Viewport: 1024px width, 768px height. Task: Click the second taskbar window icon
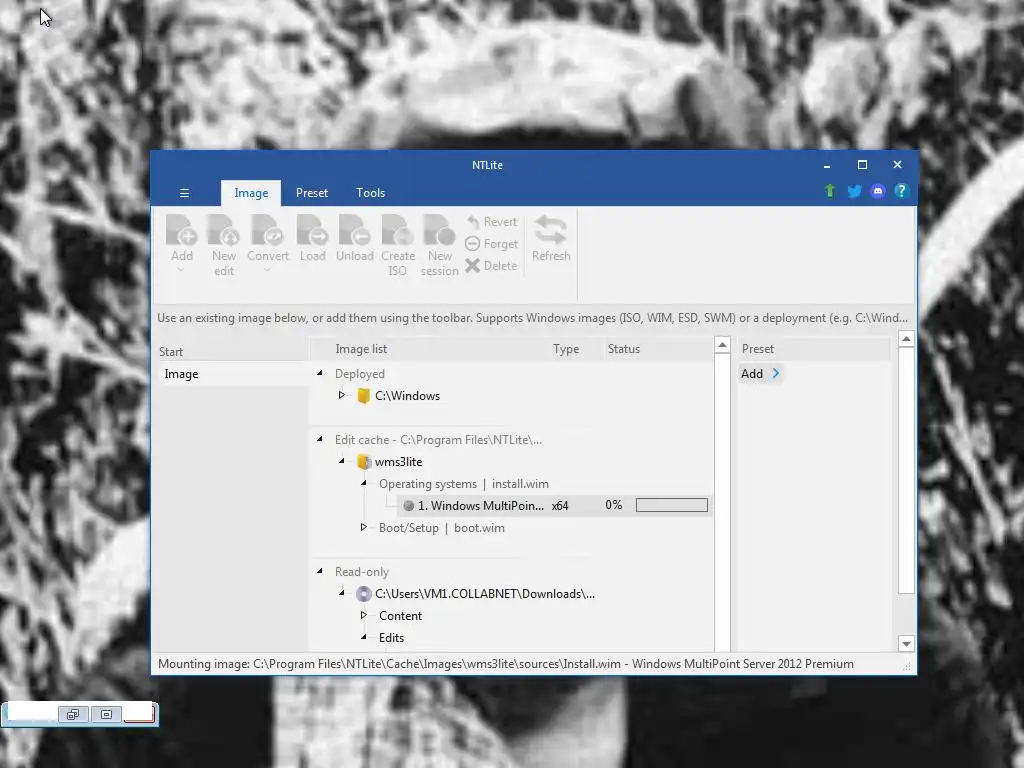click(x=106, y=714)
